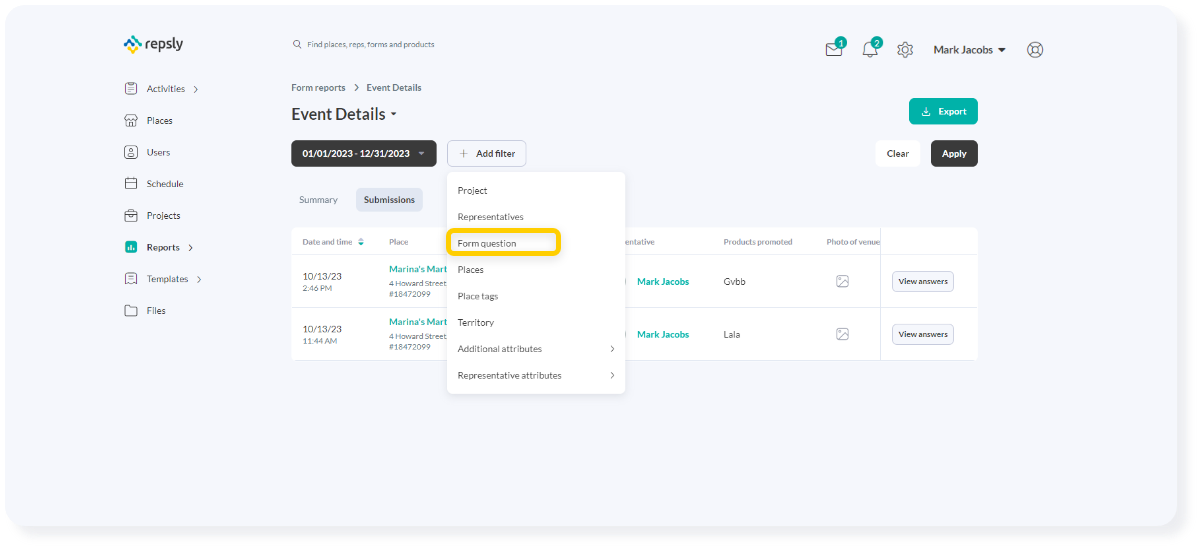
Task: Expand the Templates submenu chevron
Action: click(199, 280)
